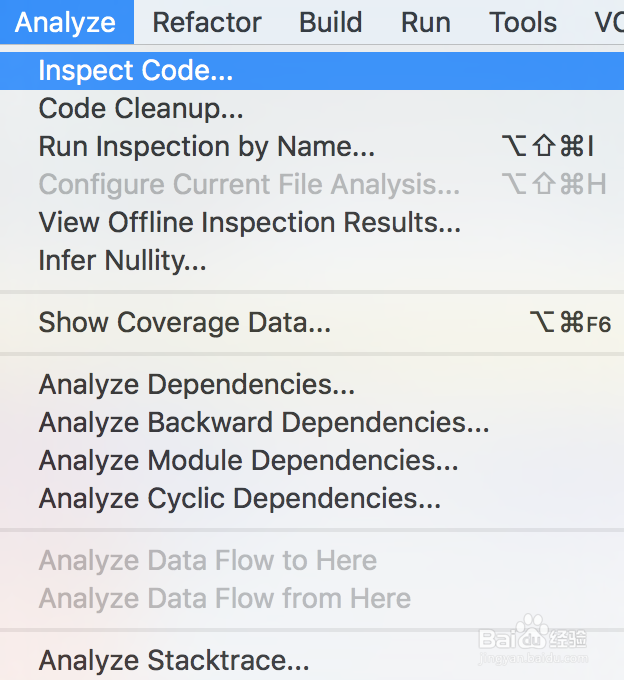Select Show Coverage Data item
624x680 pixels.
click(x=185, y=323)
